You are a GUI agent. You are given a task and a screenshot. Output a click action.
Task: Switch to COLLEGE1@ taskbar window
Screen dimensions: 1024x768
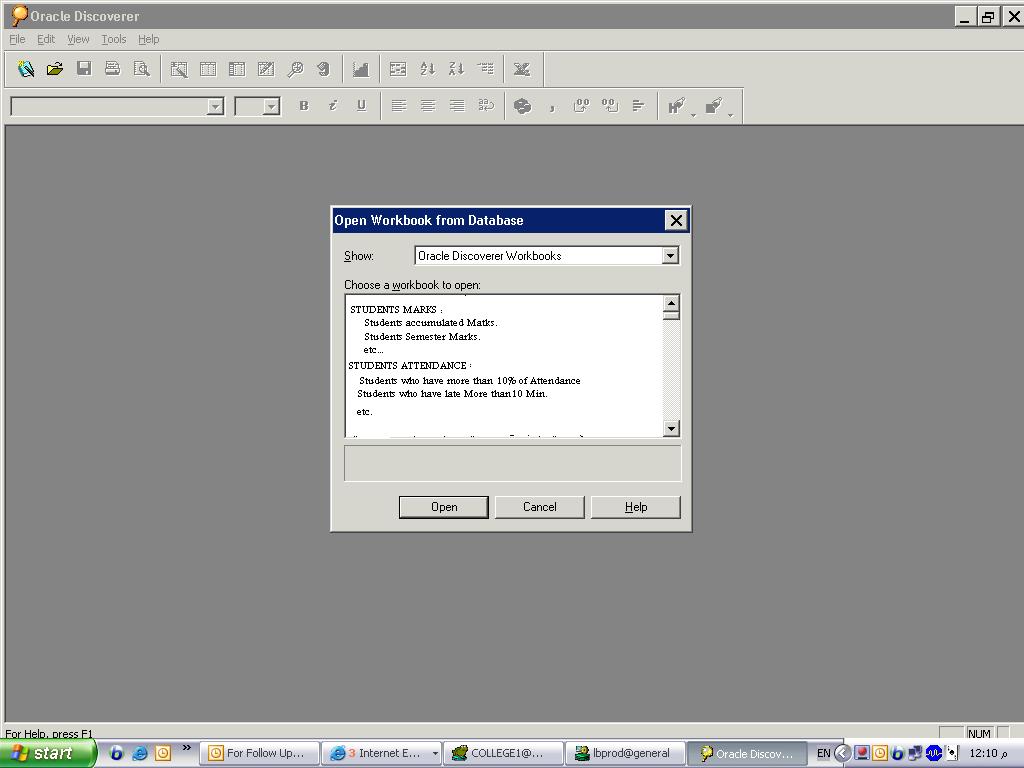(x=504, y=754)
